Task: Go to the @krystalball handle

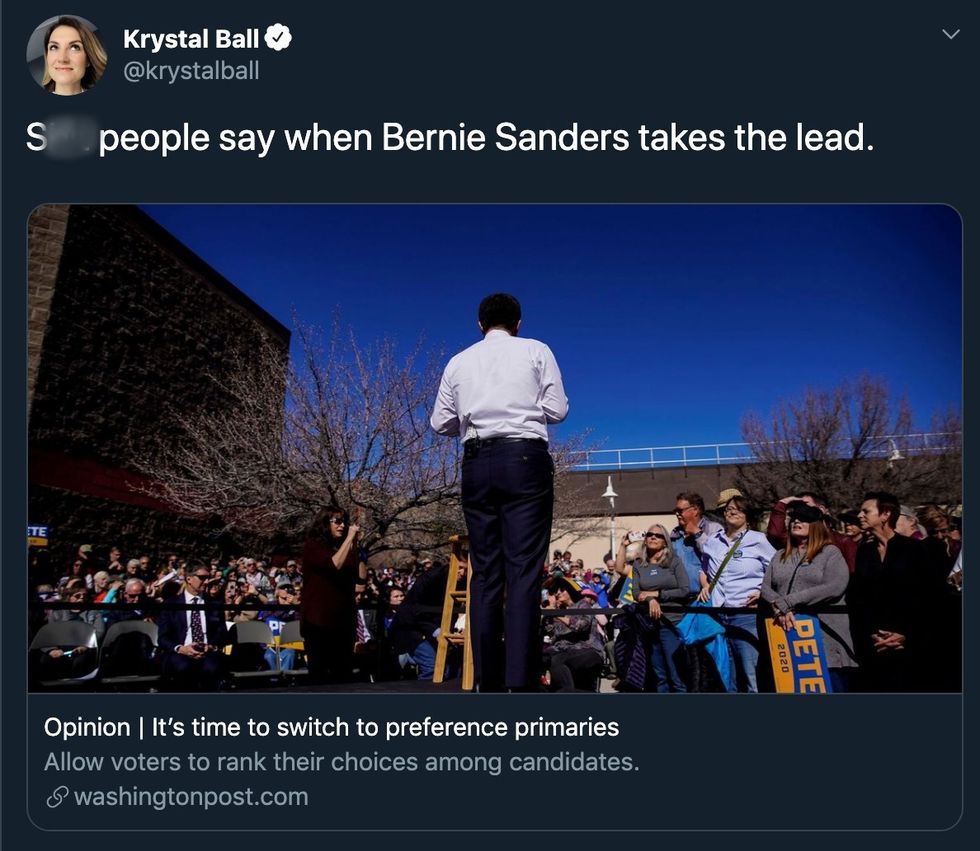Action: (x=191, y=71)
